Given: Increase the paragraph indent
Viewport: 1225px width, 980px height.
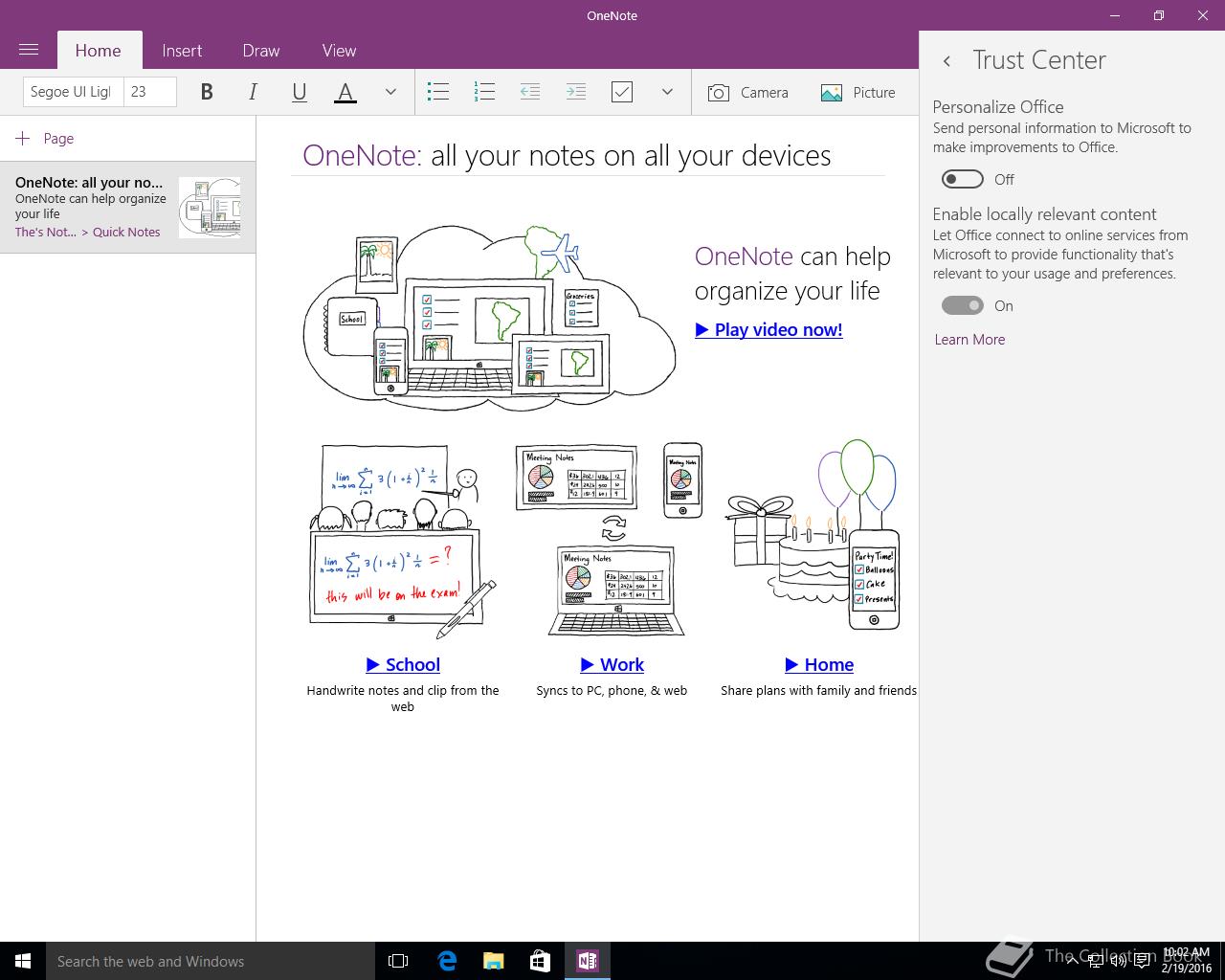Looking at the screenshot, I should click(x=575, y=92).
